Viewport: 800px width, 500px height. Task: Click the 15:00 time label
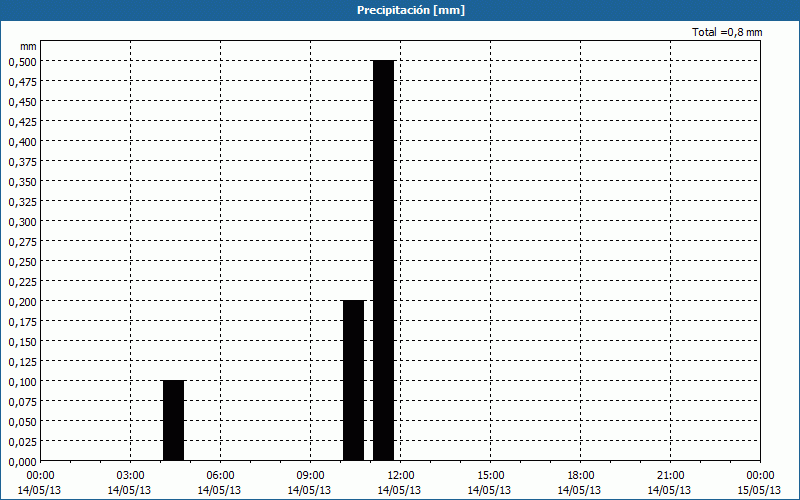490,476
